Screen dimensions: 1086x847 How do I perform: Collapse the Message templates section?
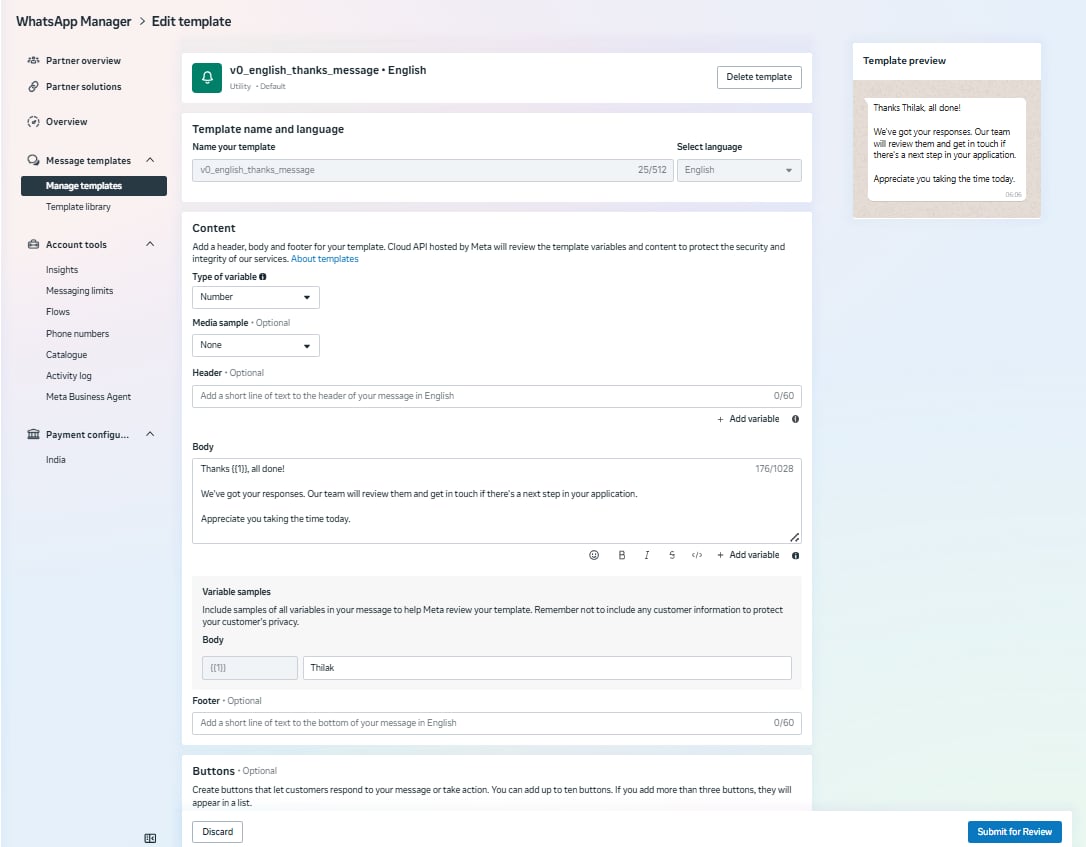coord(150,160)
